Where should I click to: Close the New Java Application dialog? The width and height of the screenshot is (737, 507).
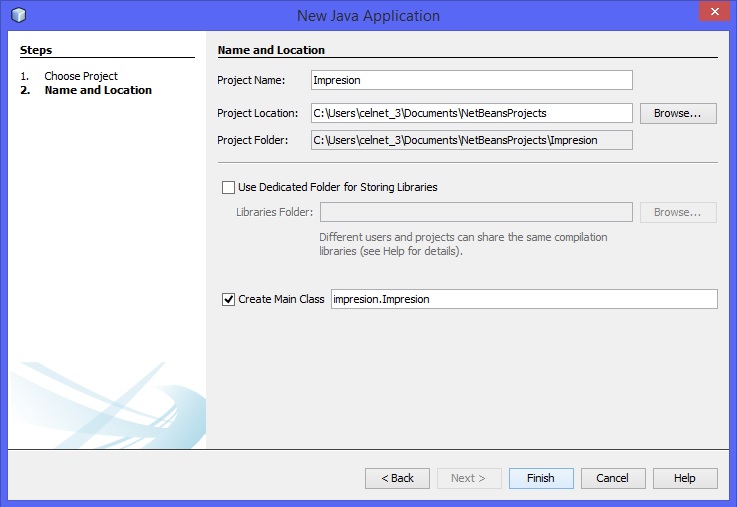(x=711, y=13)
